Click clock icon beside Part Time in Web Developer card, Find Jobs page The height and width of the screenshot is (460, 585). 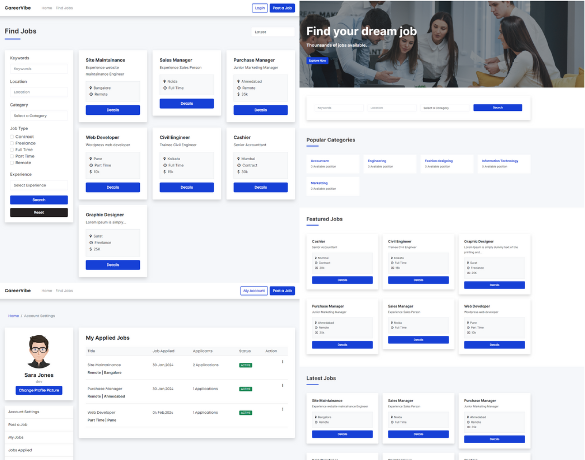coord(91,165)
